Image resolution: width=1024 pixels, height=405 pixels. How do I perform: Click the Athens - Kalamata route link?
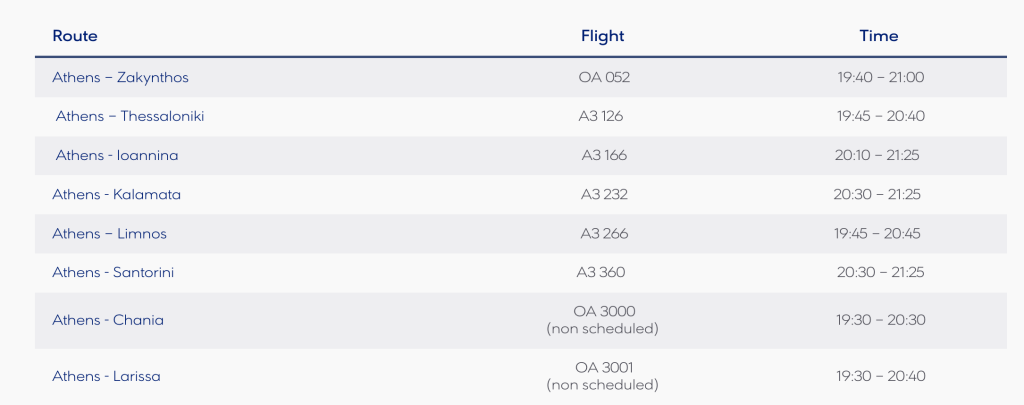click(x=116, y=194)
